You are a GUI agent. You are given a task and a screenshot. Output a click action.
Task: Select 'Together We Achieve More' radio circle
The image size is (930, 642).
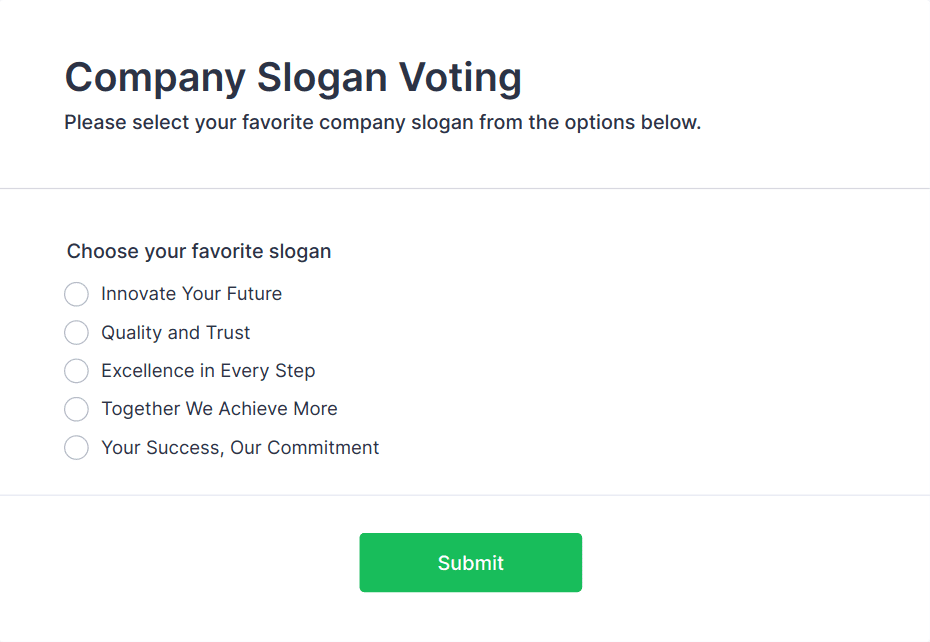point(76,409)
